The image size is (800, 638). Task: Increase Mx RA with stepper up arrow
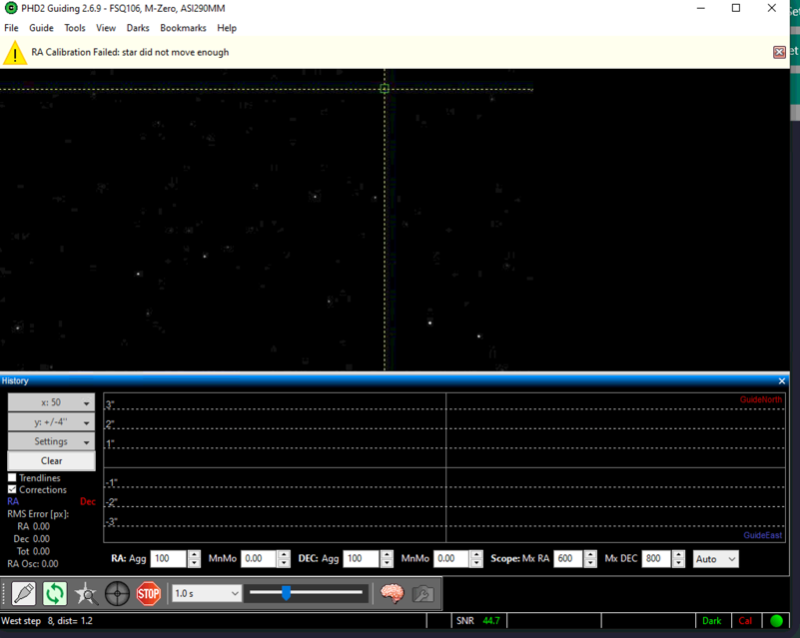(590, 555)
